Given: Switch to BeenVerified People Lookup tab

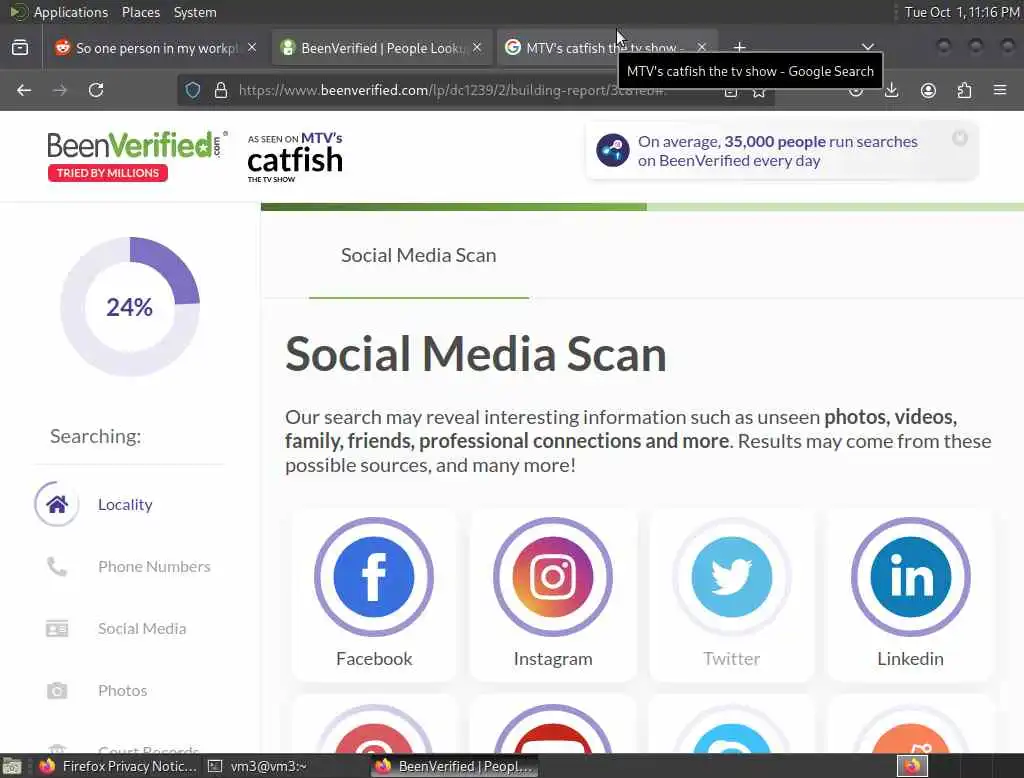Looking at the screenshot, I should tap(382, 48).
